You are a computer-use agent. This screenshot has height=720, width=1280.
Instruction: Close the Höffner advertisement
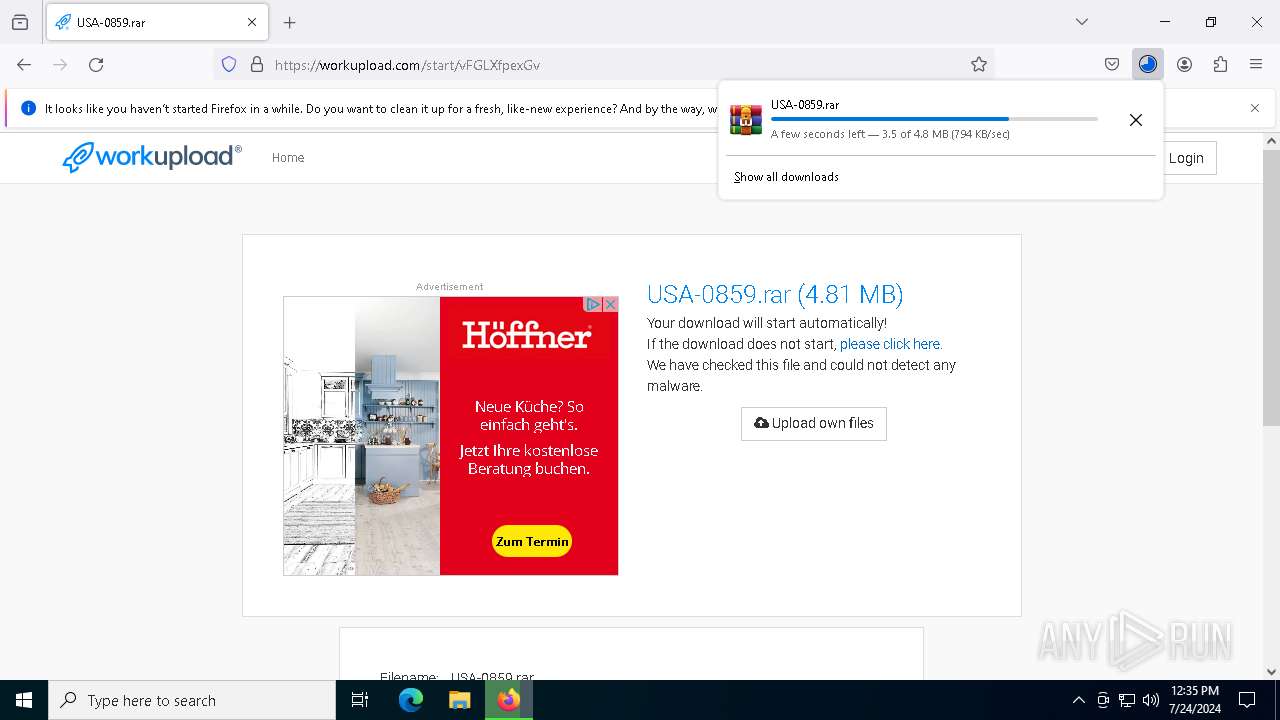(610, 304)
